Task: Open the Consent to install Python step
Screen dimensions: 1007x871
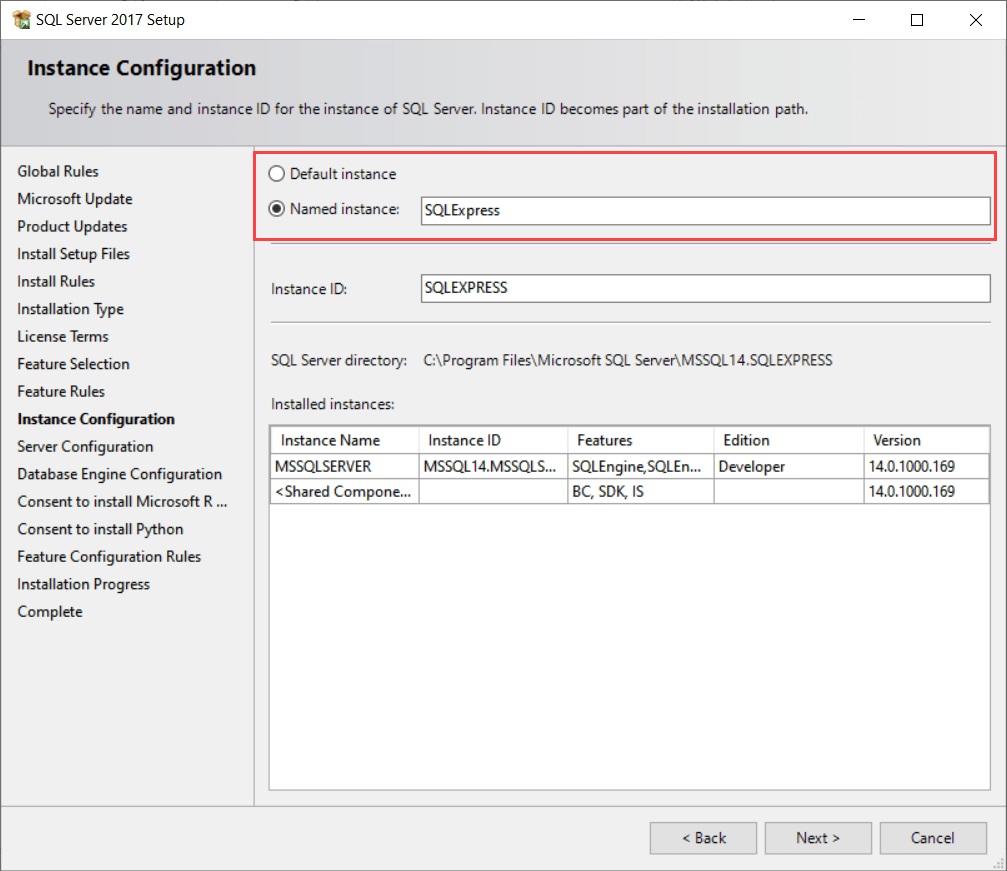Action: coord(100,529)
